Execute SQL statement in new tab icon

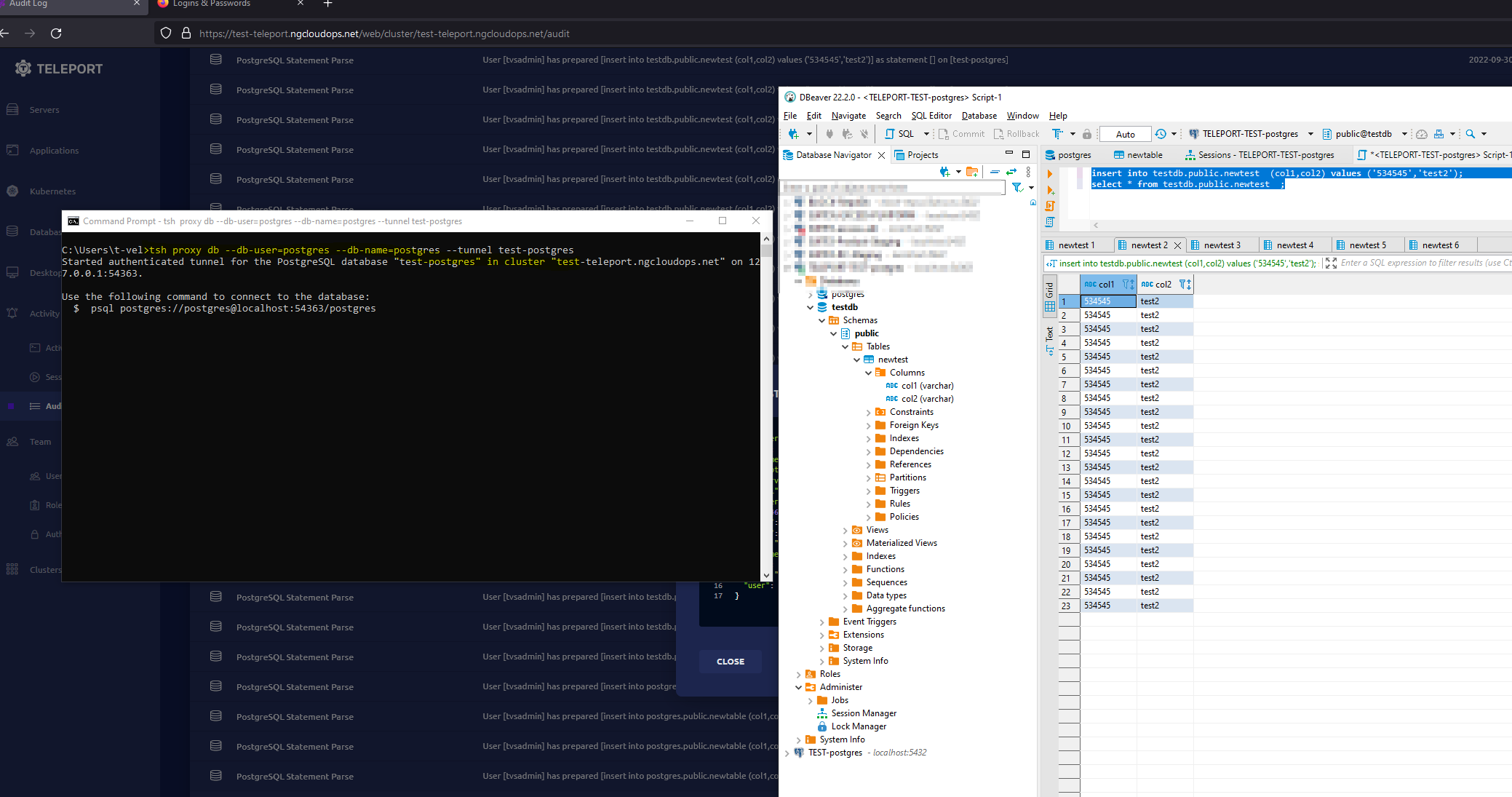pyautogui.click(x=1050, y=190)
